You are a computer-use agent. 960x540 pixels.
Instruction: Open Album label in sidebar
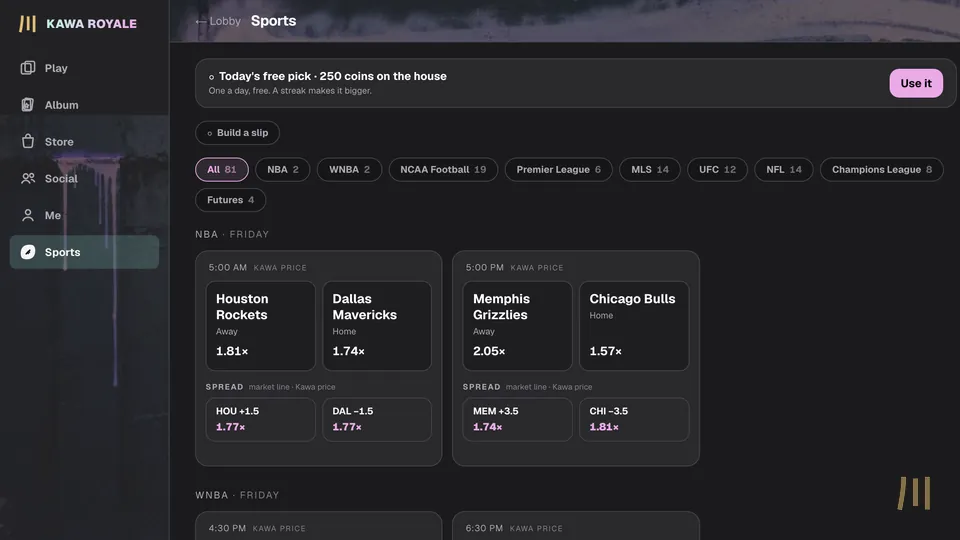[61, 105]
